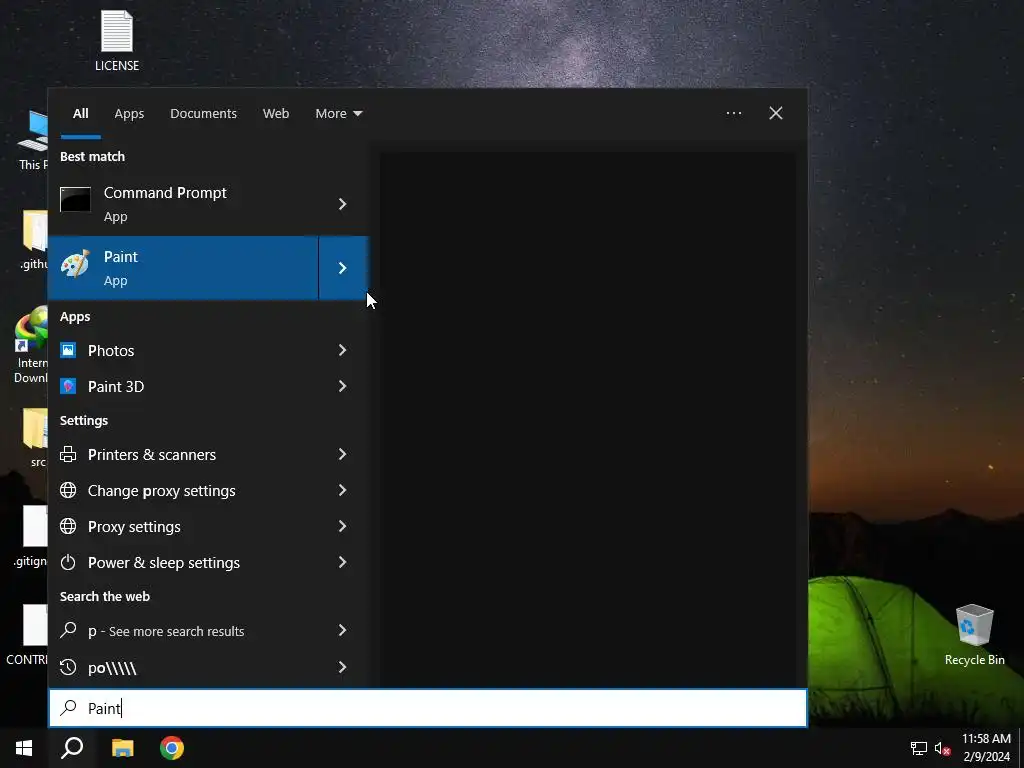The width and height of the screenshot is (1024, 768).
Task: Expand Proxy settings result arrow
Action: [342, 526]
